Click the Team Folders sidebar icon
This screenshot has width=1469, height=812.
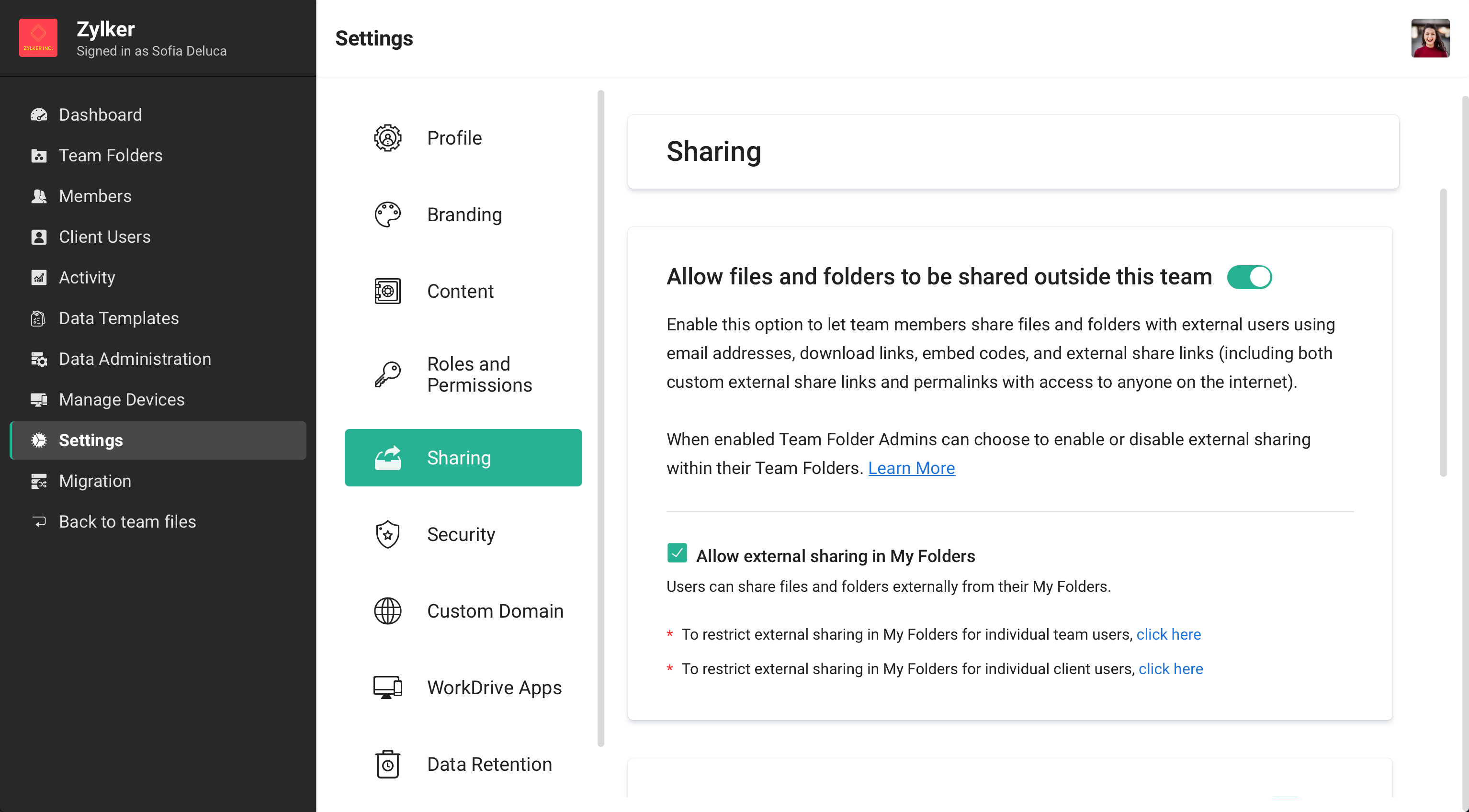pyautogui.click(x=38, y=156)
